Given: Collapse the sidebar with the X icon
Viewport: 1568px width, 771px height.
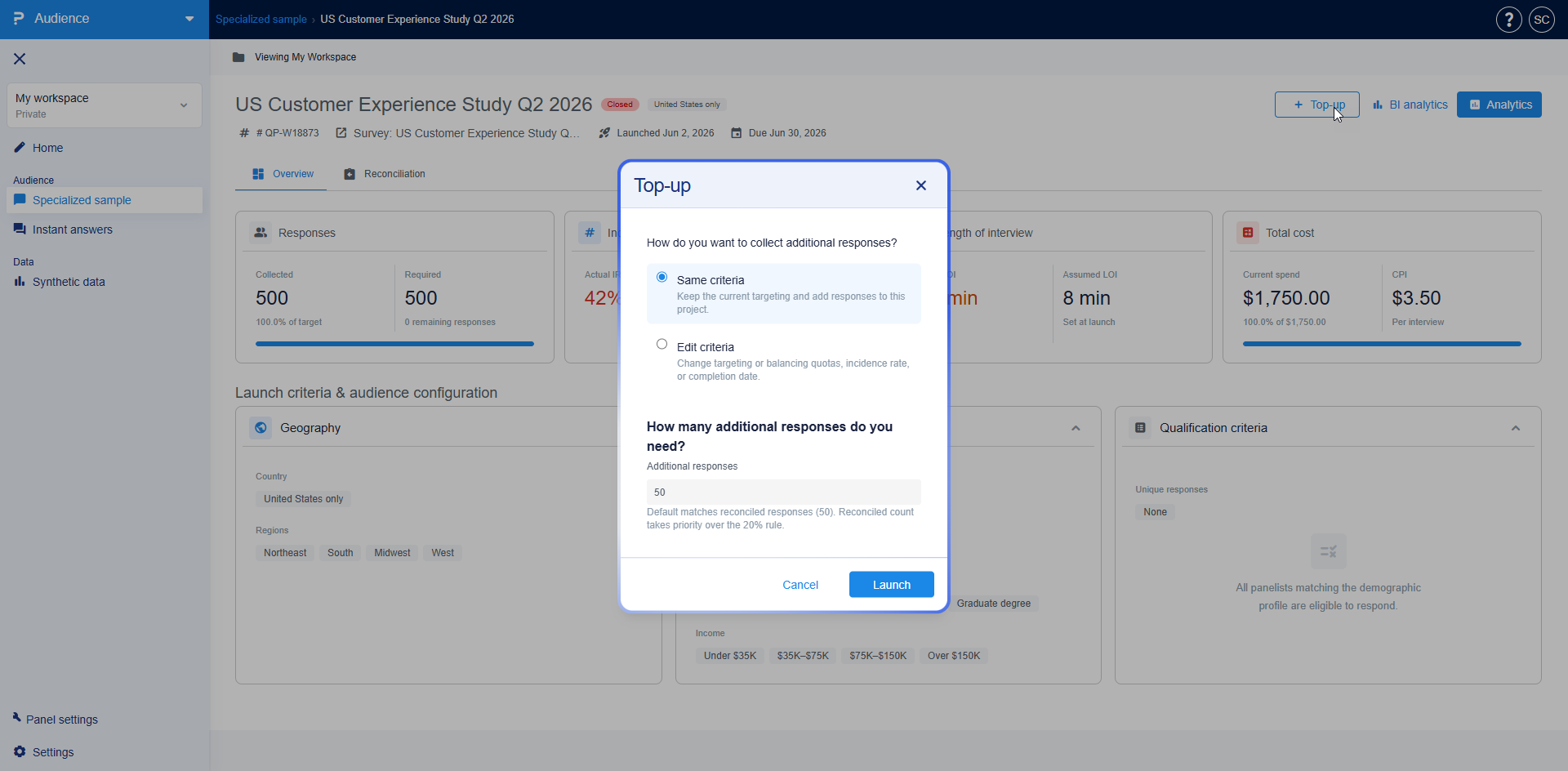Looking at the screenshot, I should click(20, 59).
